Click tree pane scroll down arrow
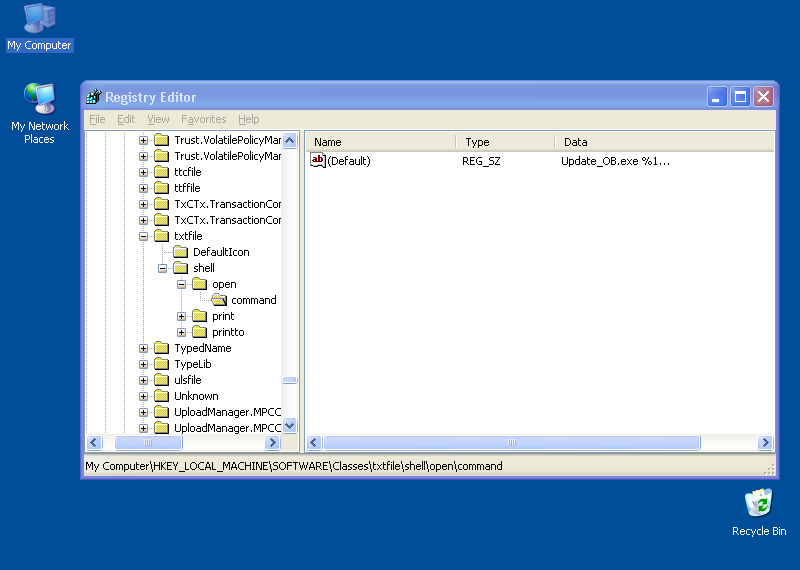800x570 pixels. 289,426
